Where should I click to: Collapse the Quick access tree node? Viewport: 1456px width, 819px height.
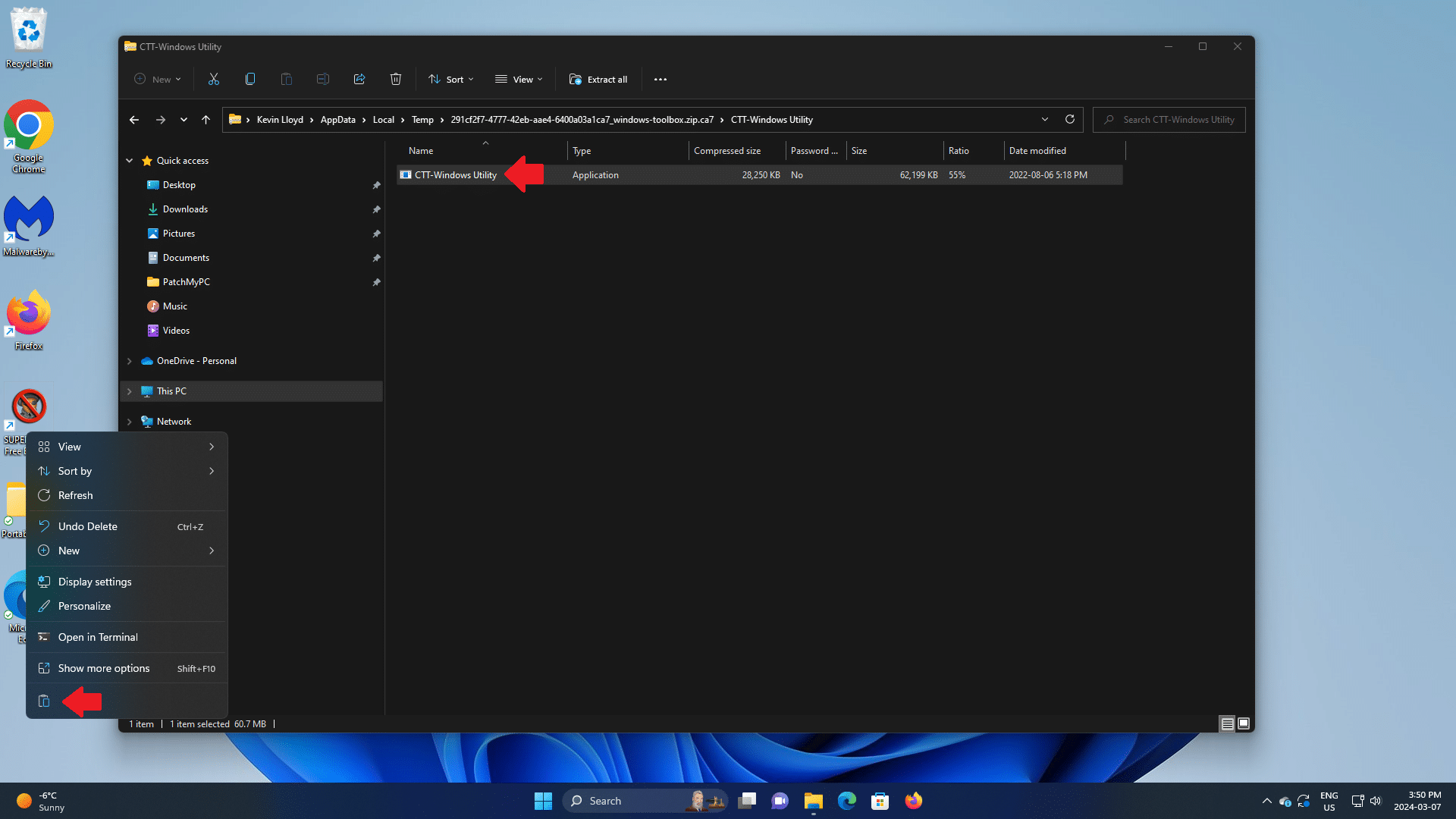tap(130, 161)
